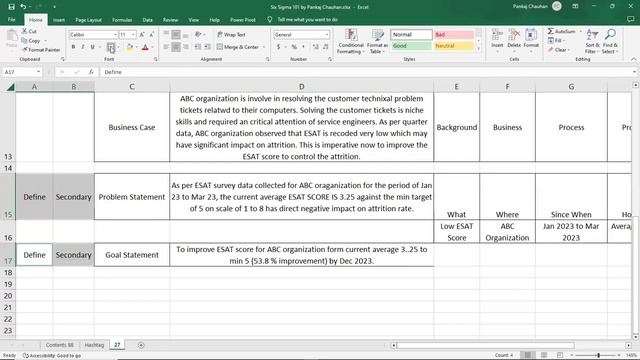Open Format as Table gallery
Viewport: 640px width, 360px height.
click(377, 41)
